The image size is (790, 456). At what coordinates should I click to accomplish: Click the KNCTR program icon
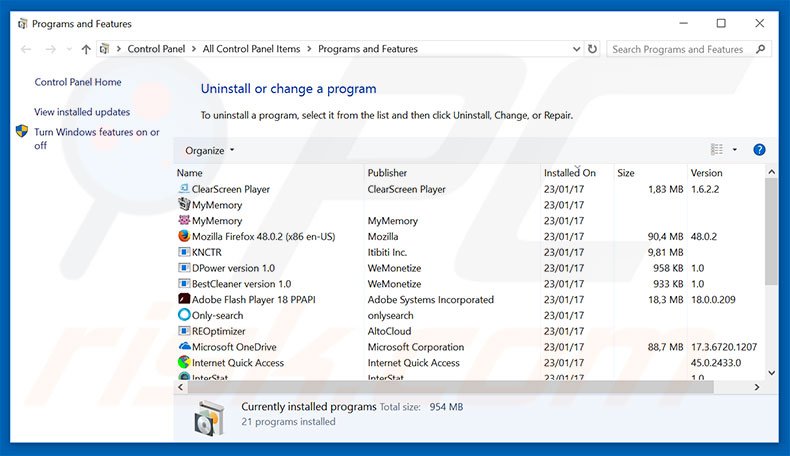click(x=184, y=252)
